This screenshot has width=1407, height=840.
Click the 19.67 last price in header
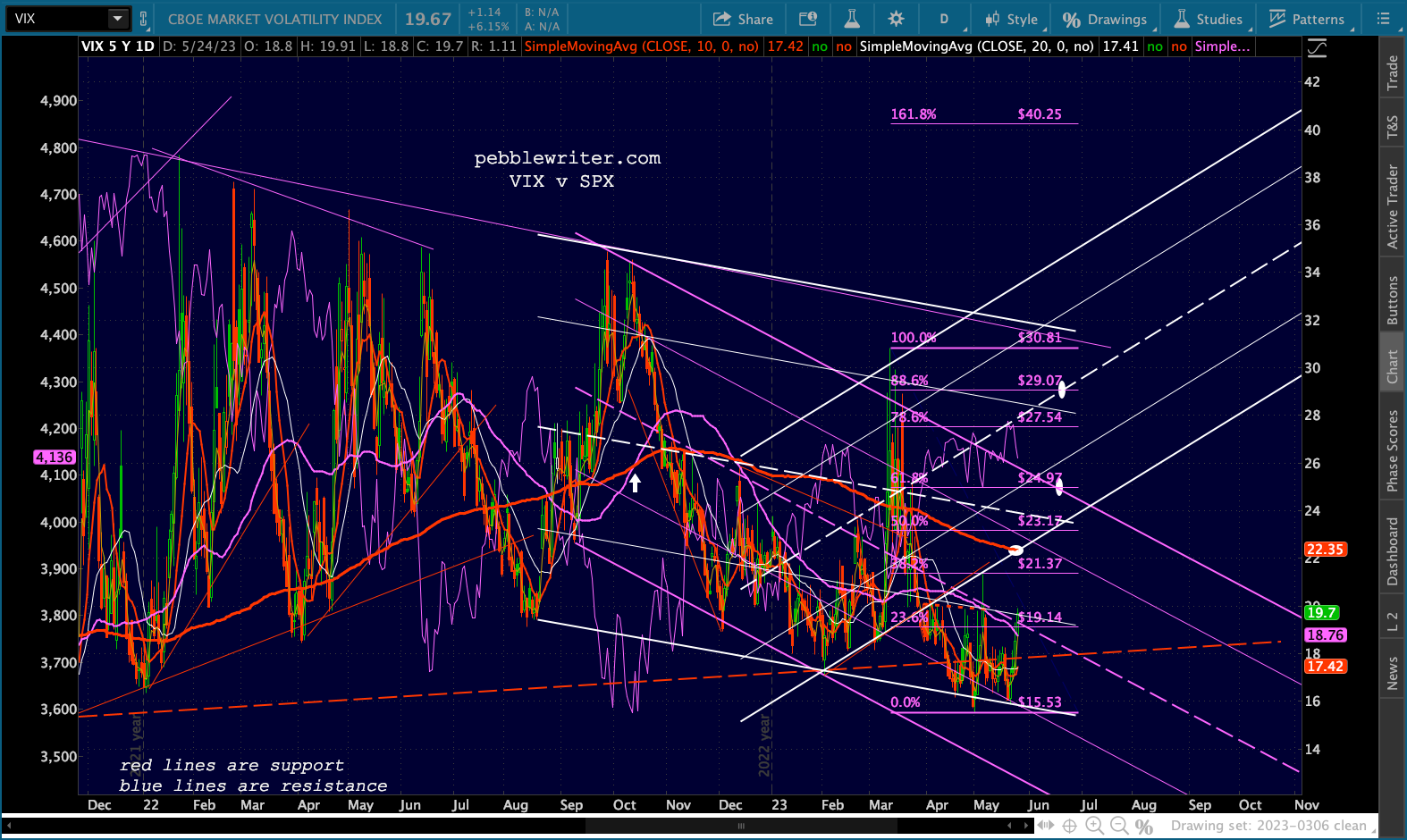tap(428, 19)
